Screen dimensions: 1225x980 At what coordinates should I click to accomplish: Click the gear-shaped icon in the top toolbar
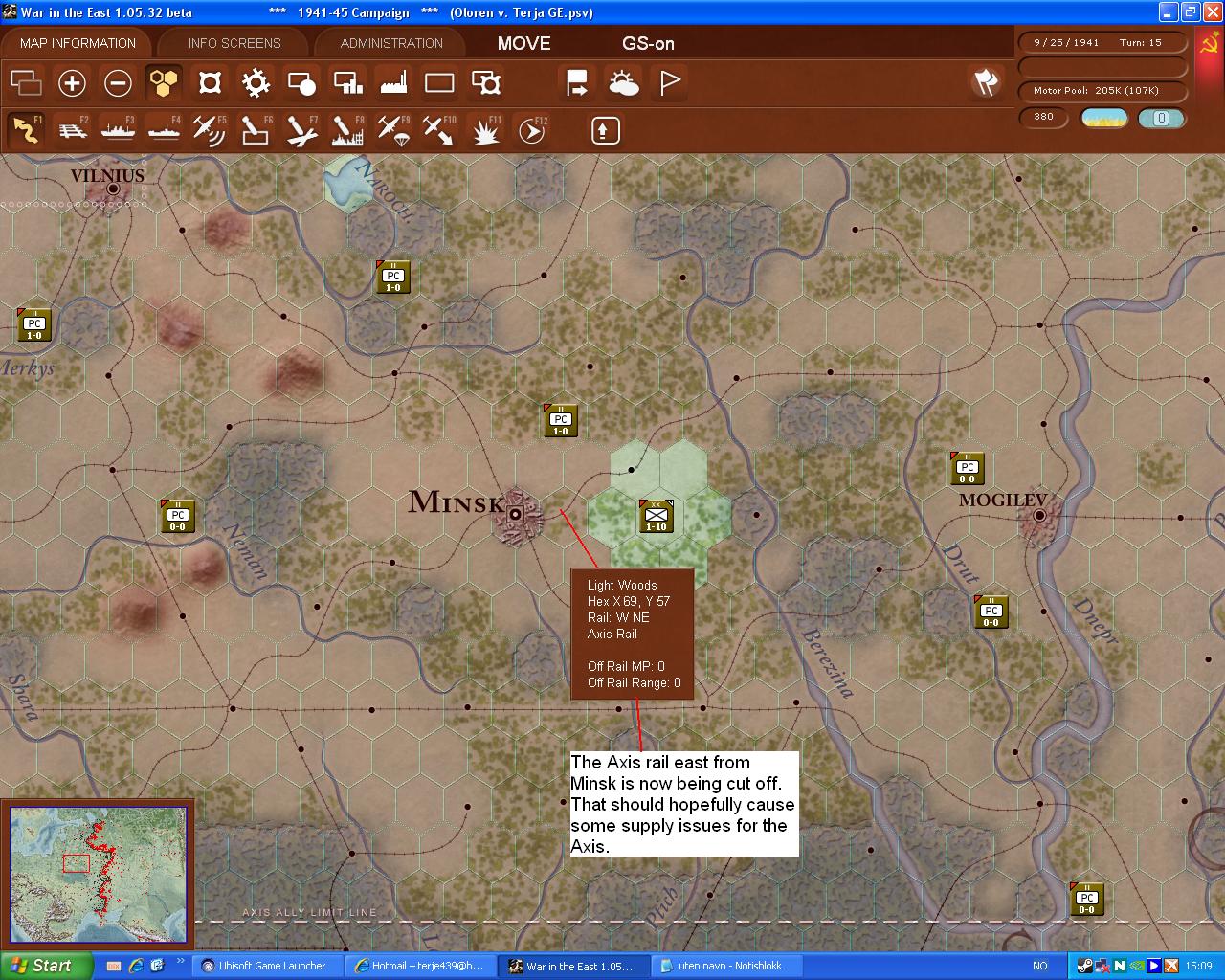pos(256,83)
